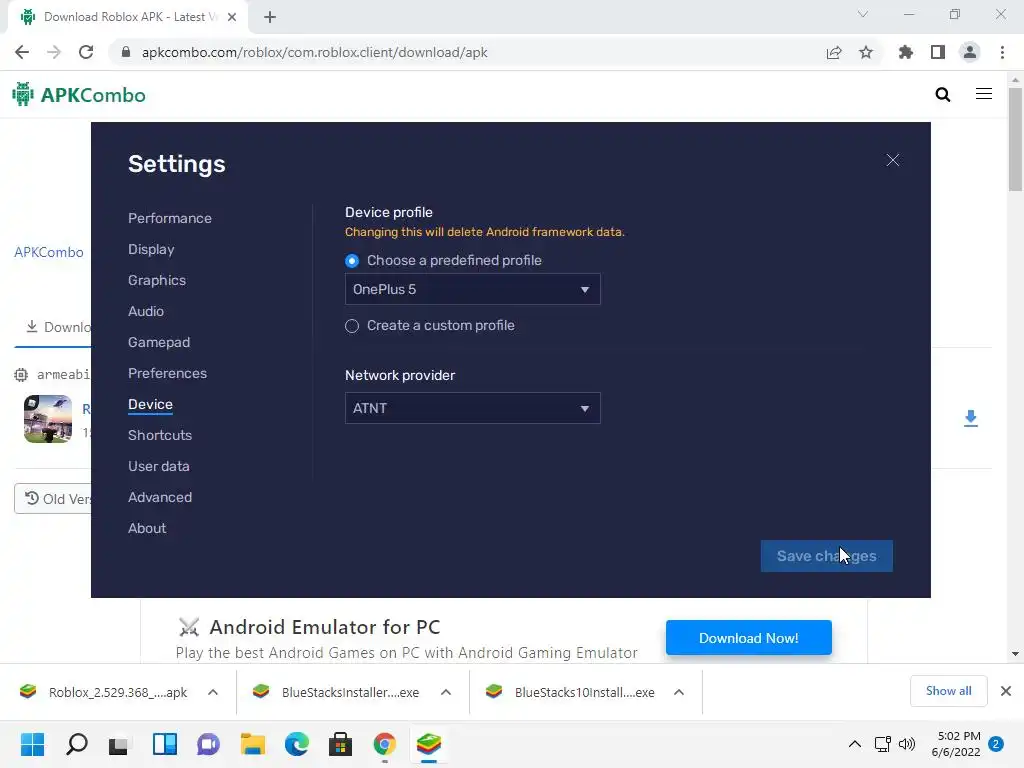Image resolution: width=1024 pixels, height=768 pixels.
Task: Bookmark this page with star icon
Action: pos(866,52)
